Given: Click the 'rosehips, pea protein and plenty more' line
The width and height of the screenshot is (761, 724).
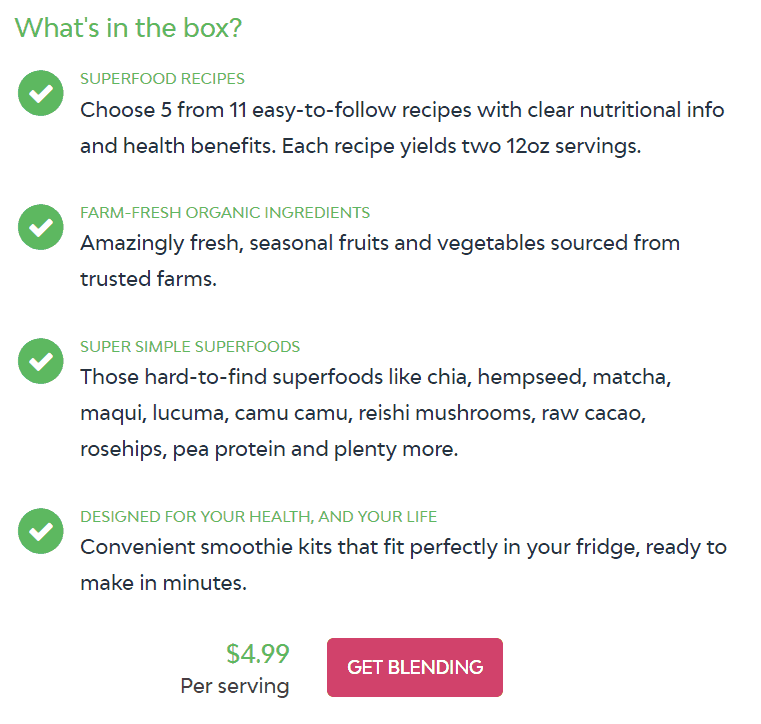Looking at the screenshot, I should point(269,449).
